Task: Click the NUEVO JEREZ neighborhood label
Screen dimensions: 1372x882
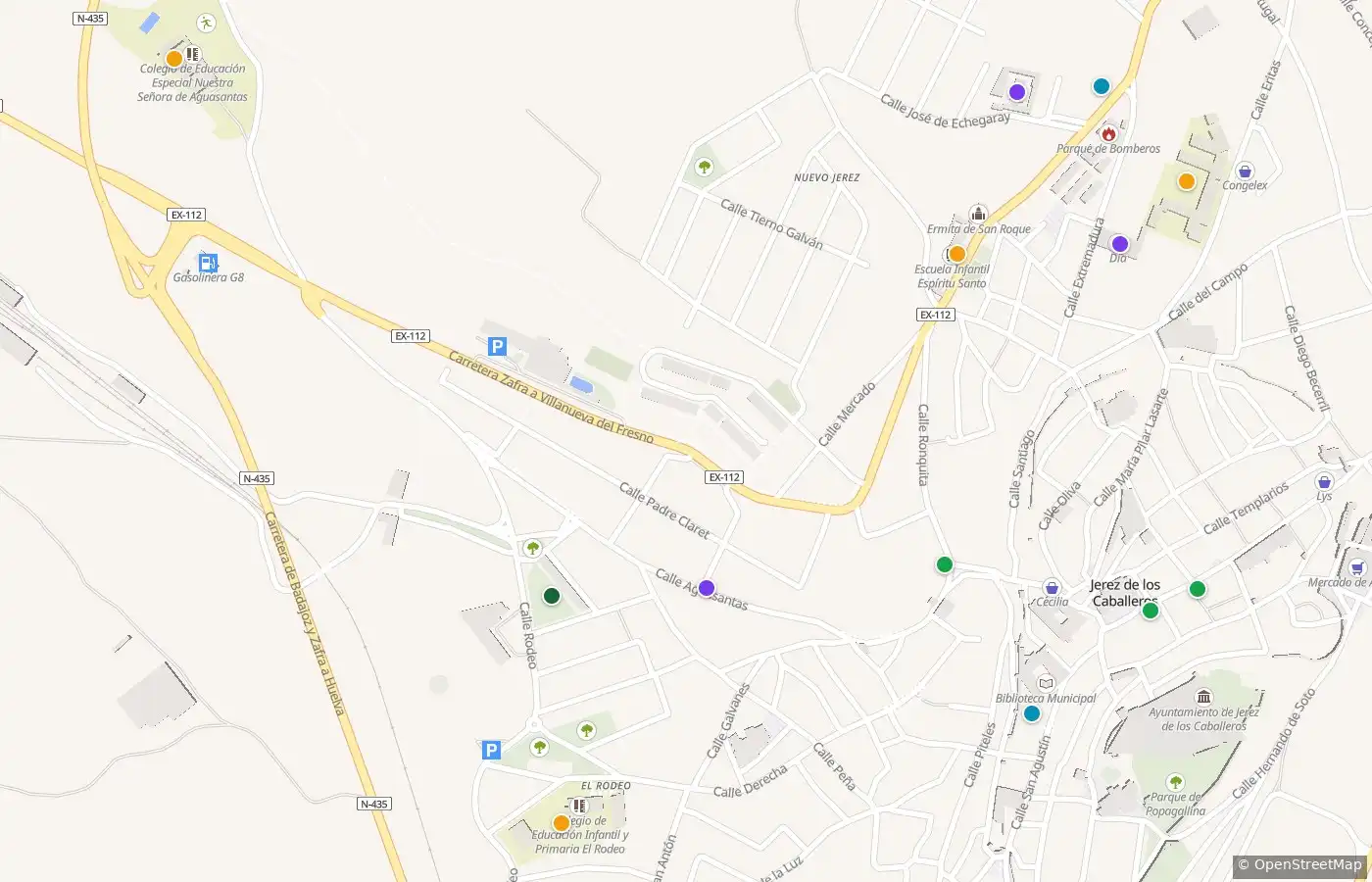Action: coord(827,178)
